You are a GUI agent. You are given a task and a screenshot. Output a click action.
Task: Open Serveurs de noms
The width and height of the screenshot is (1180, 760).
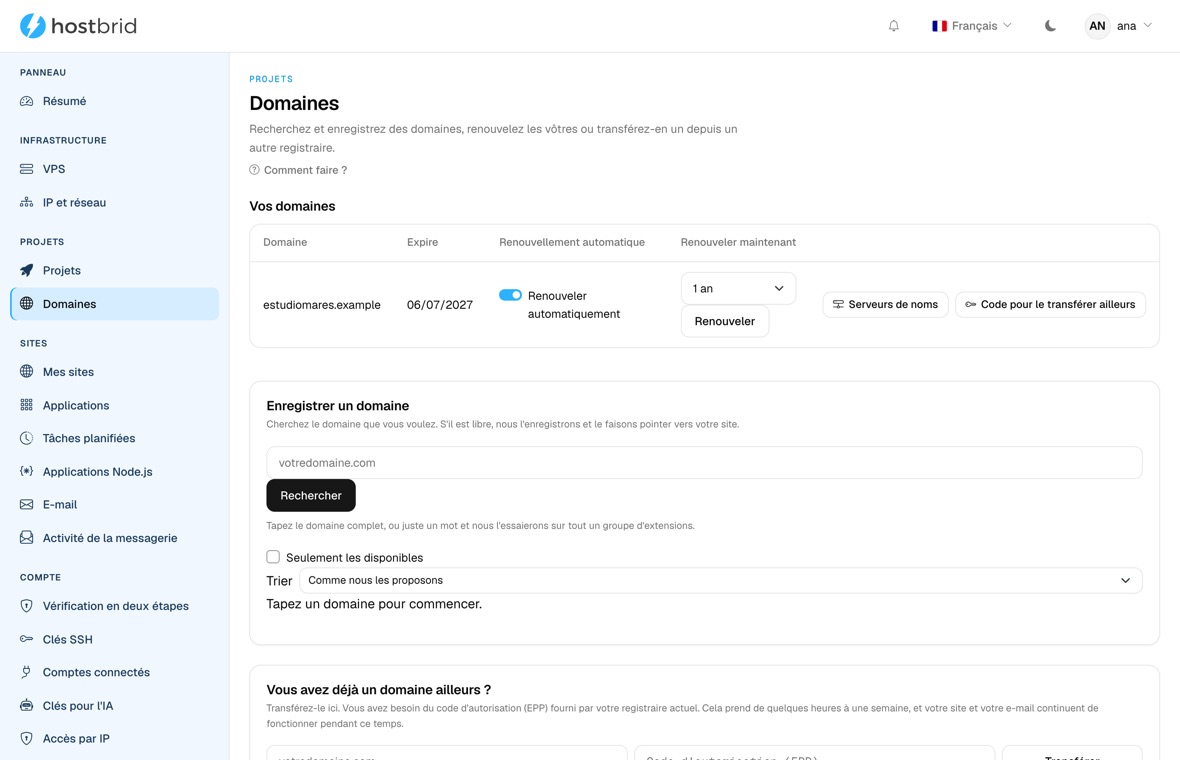click(x=885, y=305)
